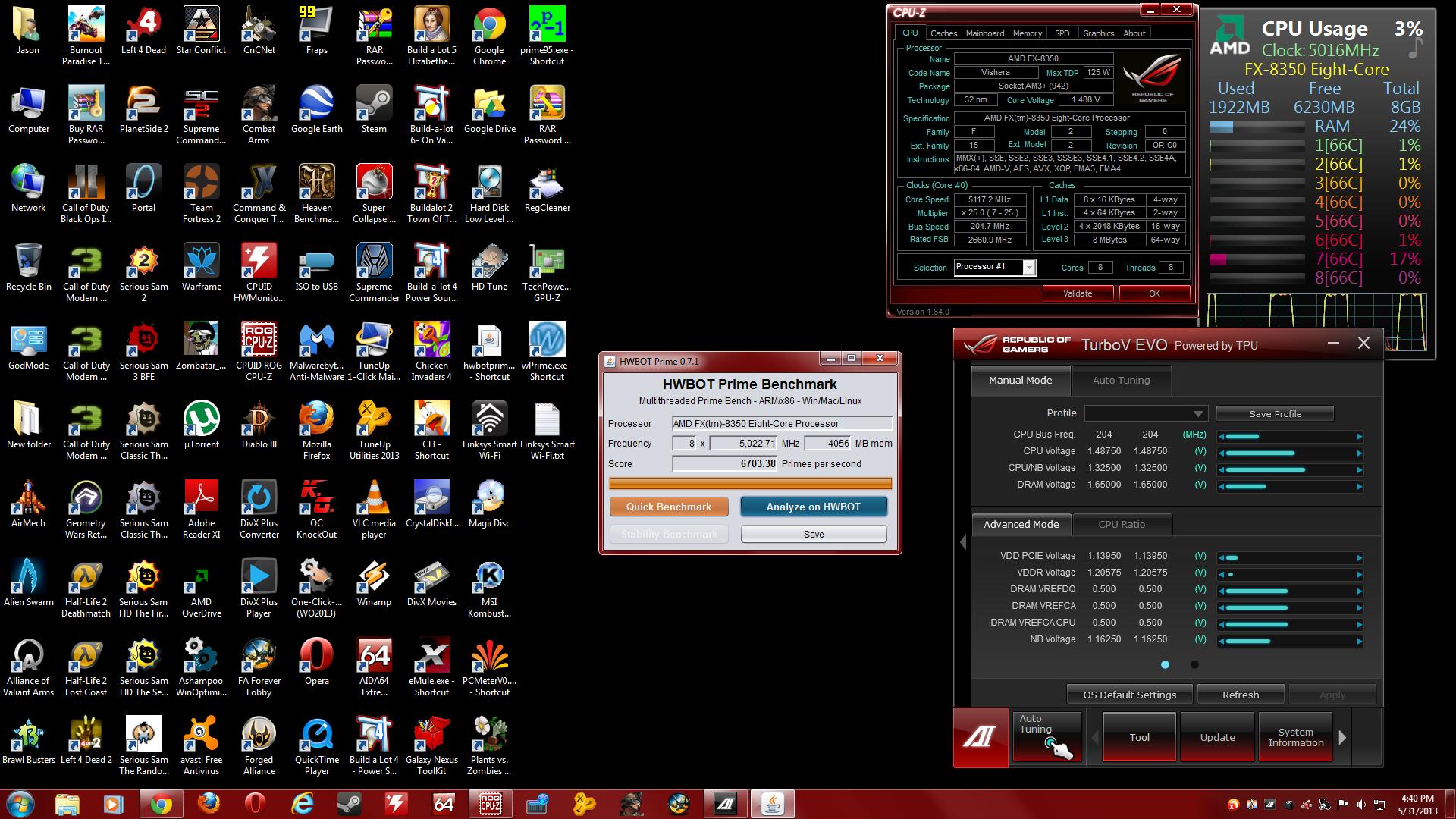
Task: Click AI Suite Update button
Action: [1217, 737]
